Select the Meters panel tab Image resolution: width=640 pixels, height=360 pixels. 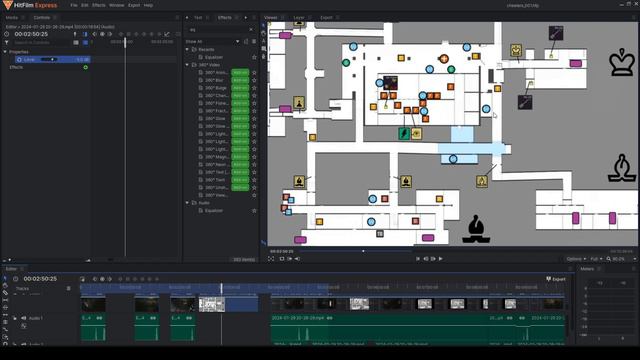pos(587,269)
